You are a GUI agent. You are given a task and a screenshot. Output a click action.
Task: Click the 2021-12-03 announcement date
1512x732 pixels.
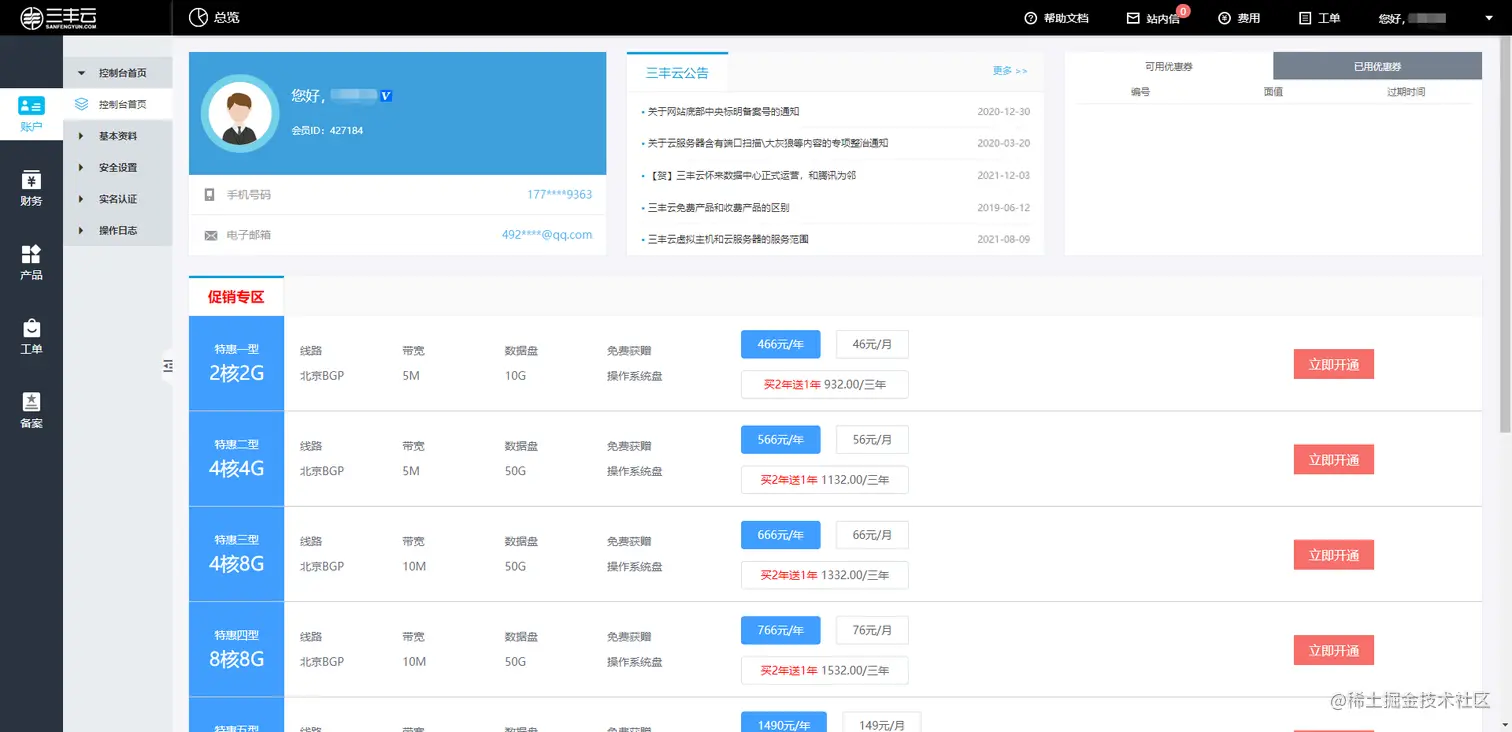coord(1003,175)
